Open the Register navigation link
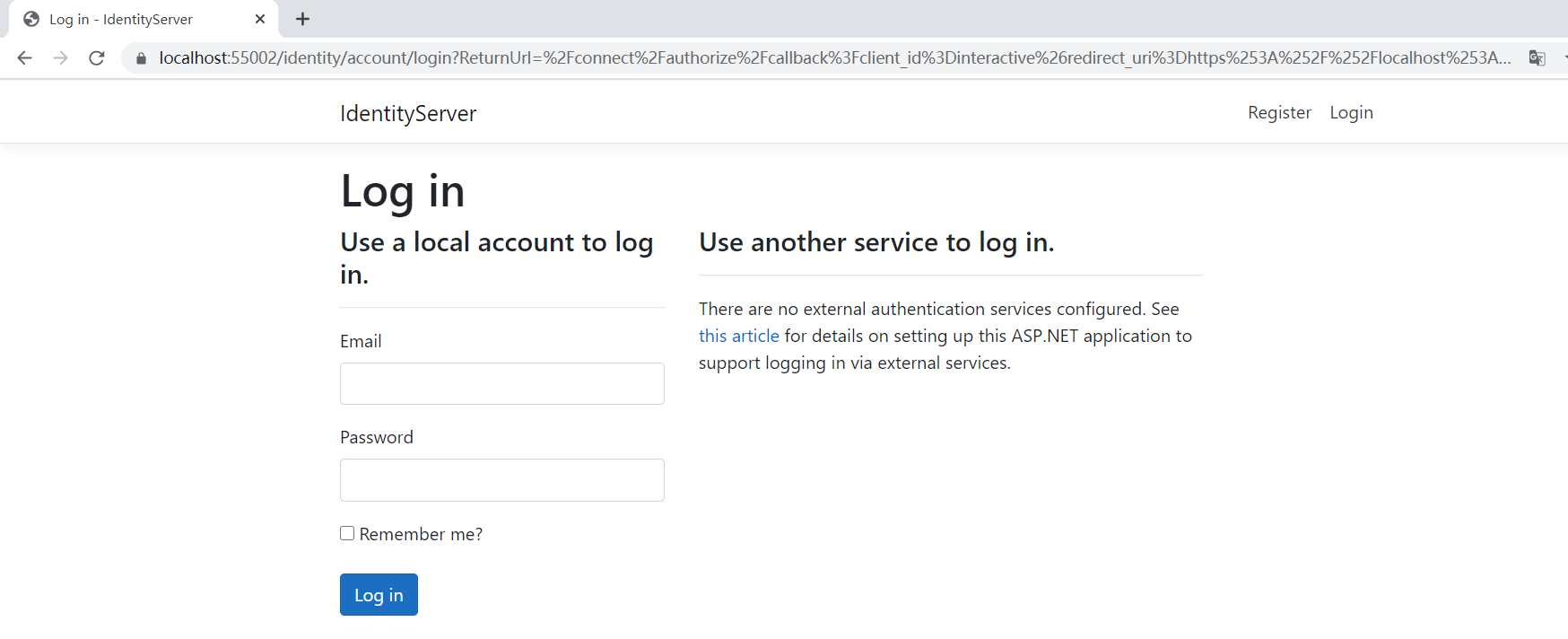The height and width of the screenshot is (639, 1568). pyautogui.click(x=1279, y=112)
